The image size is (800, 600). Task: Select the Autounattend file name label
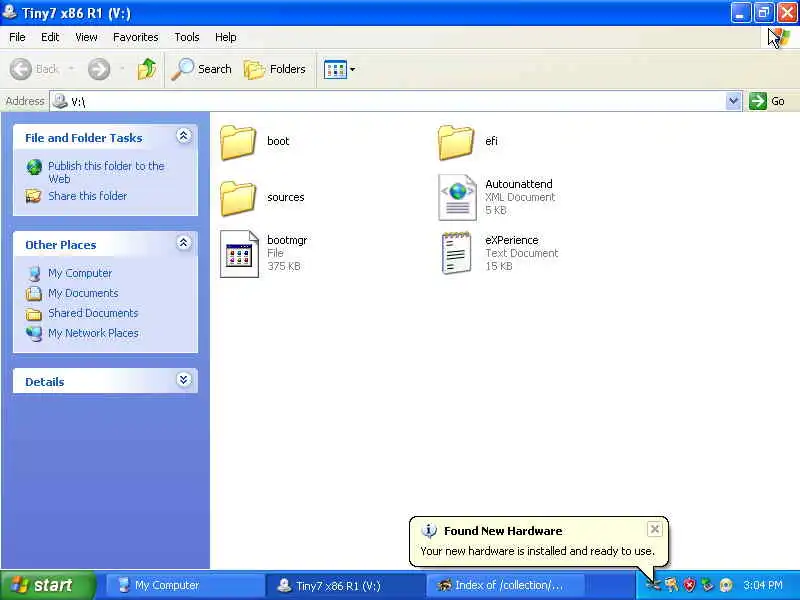coord(519,184)
